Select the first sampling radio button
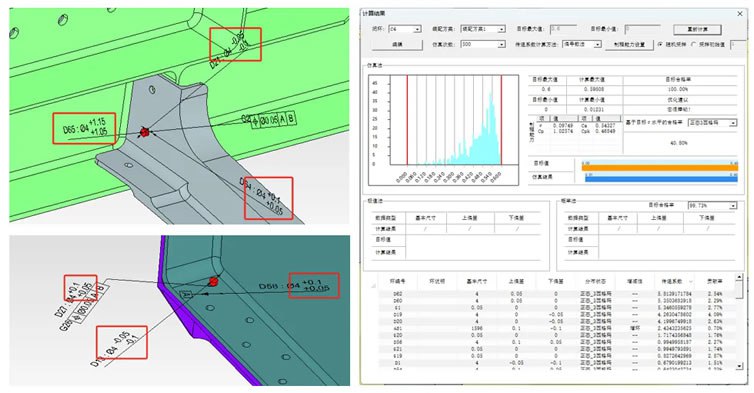 click(660, 44)
